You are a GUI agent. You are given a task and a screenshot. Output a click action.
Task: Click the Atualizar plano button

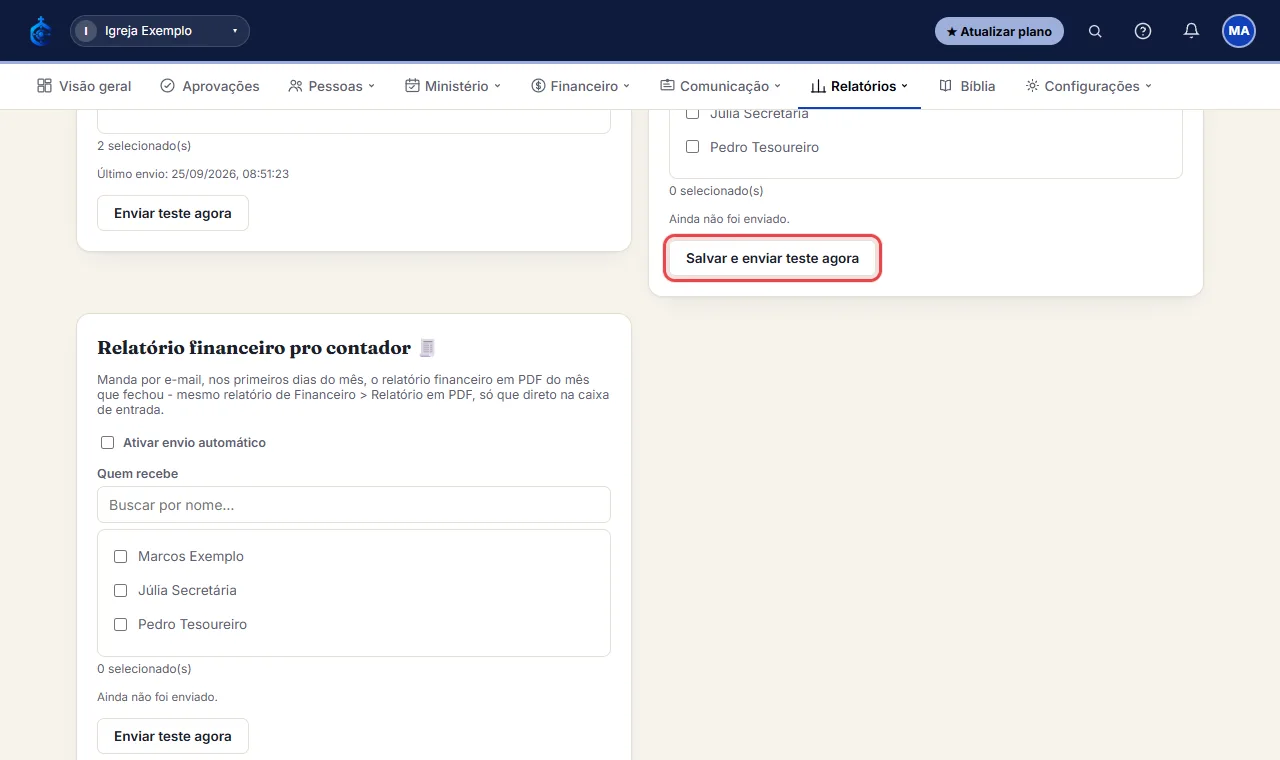(x=999, y=31)
